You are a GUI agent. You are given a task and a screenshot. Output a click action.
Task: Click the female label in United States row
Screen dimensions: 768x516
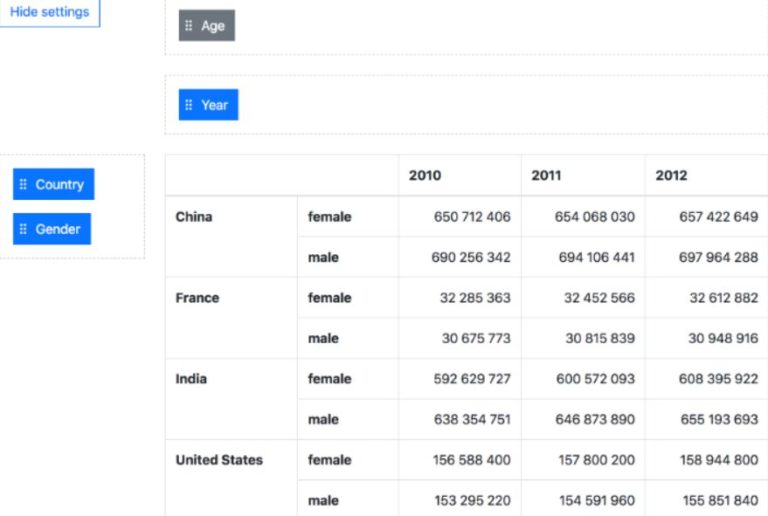point(330,460)
